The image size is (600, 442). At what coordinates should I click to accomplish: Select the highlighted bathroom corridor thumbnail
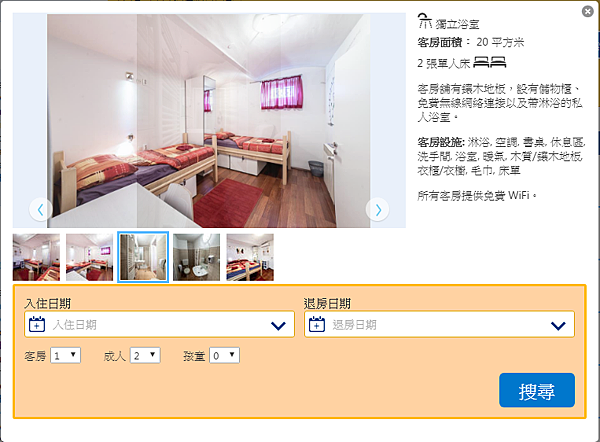[143, 257]
